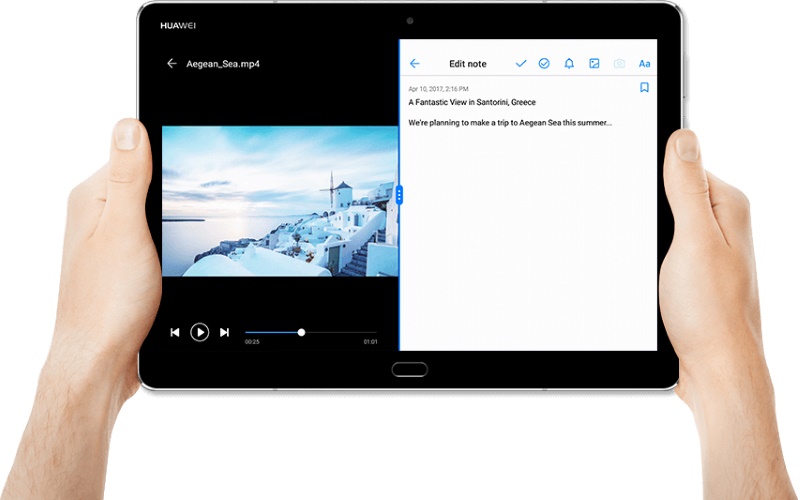Click the back arrow in Edit note

(415, 64)
